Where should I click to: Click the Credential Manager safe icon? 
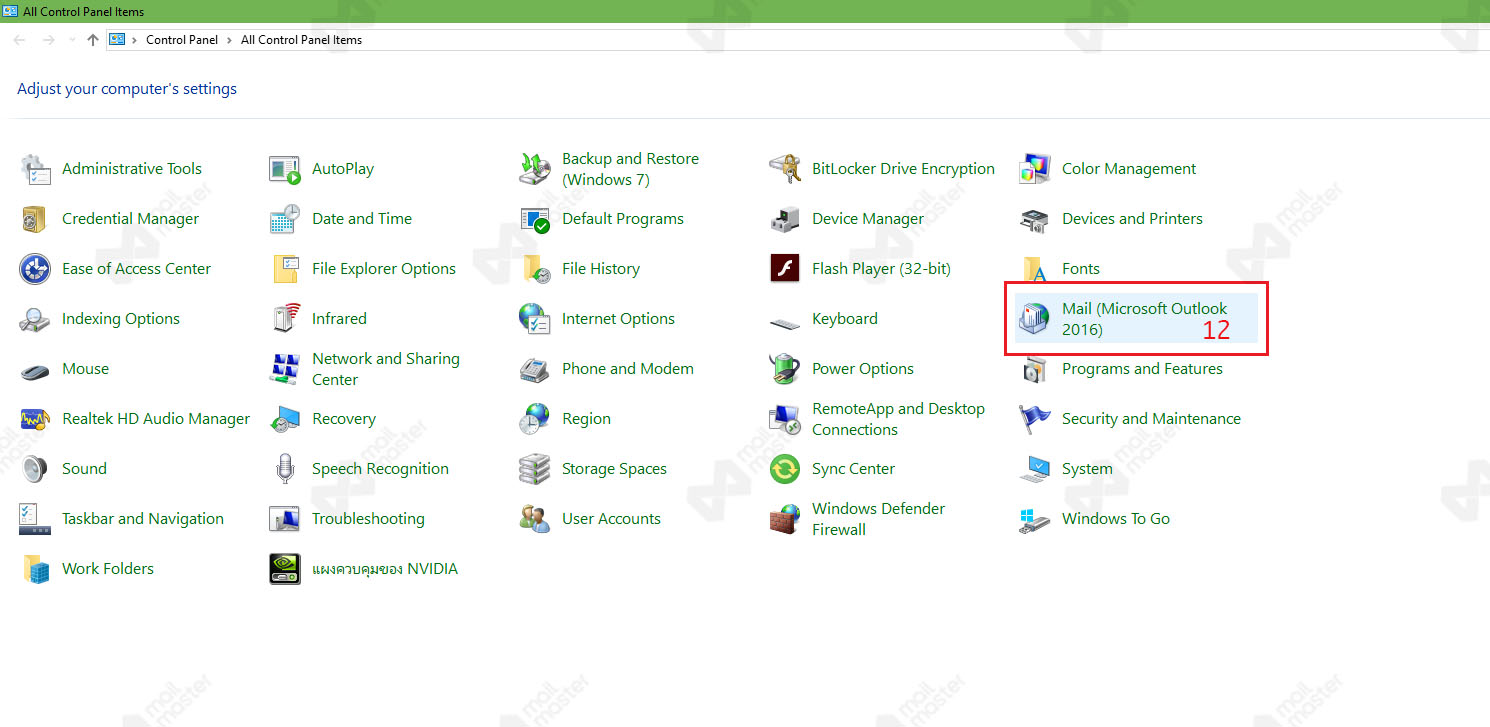click(35, 219)
